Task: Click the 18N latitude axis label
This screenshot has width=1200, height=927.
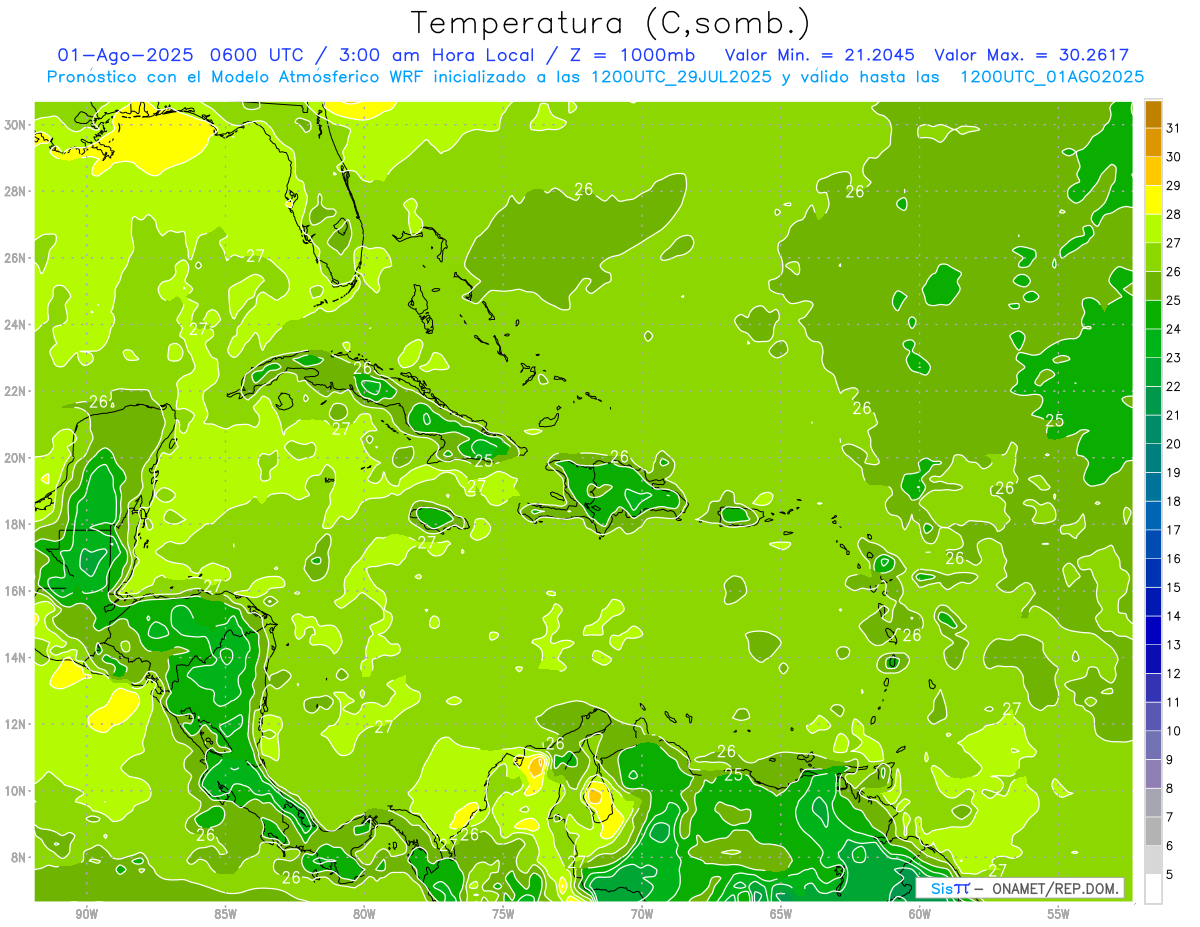Action: click(x=15, y=524)
